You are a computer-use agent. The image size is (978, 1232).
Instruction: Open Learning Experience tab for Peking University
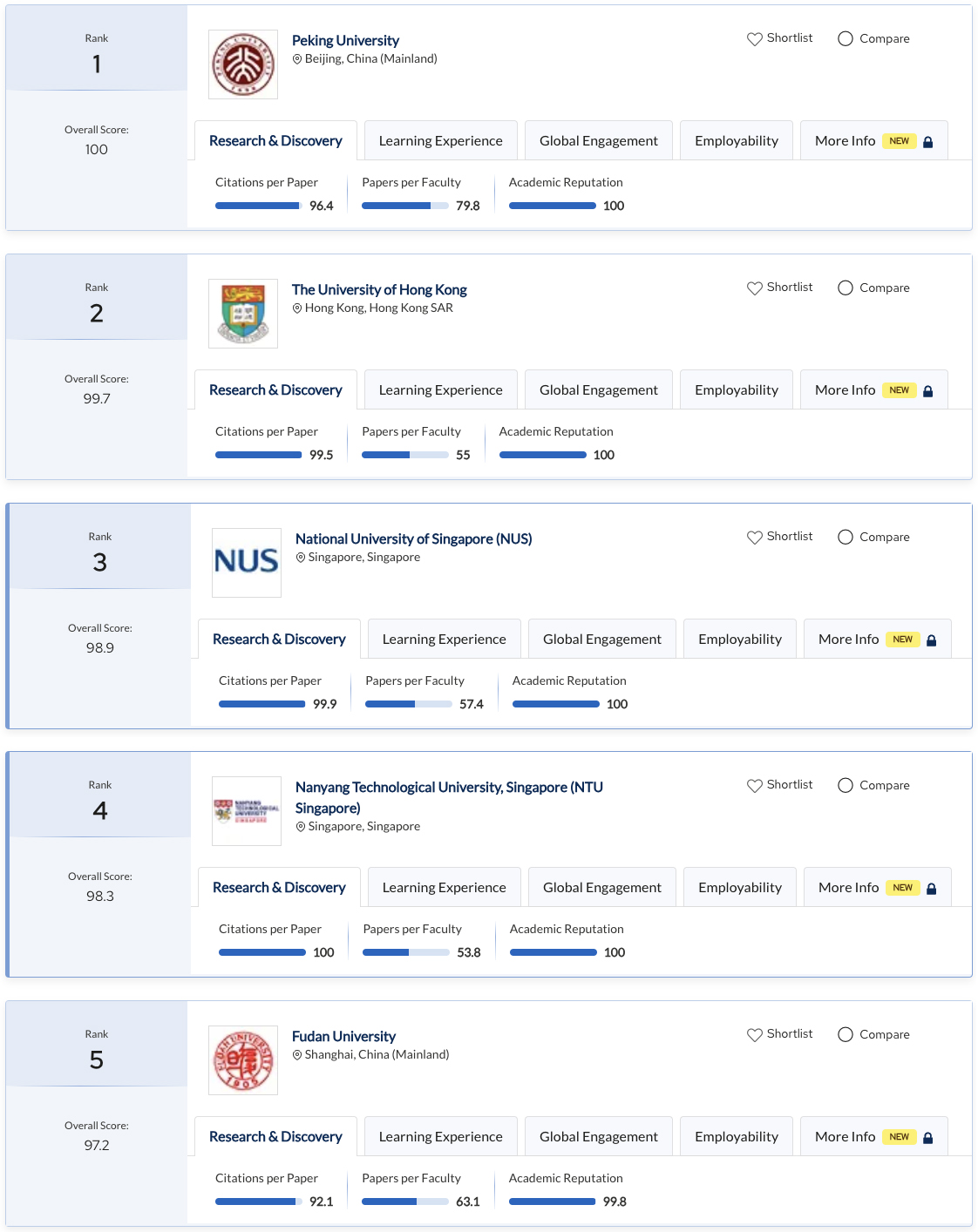[x=440, y=140]
